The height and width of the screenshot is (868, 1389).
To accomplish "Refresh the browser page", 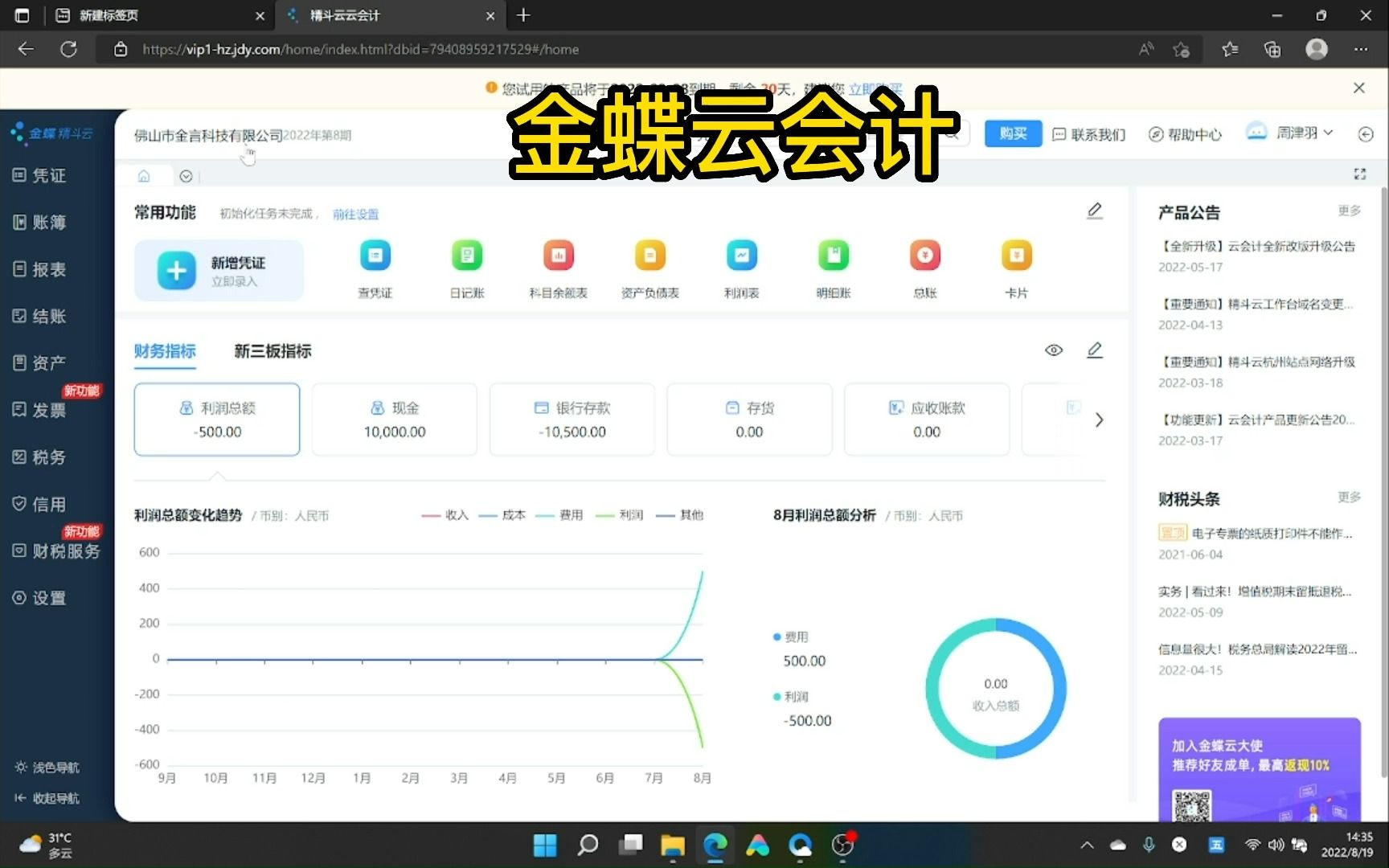I will click(x=69, y=49).
